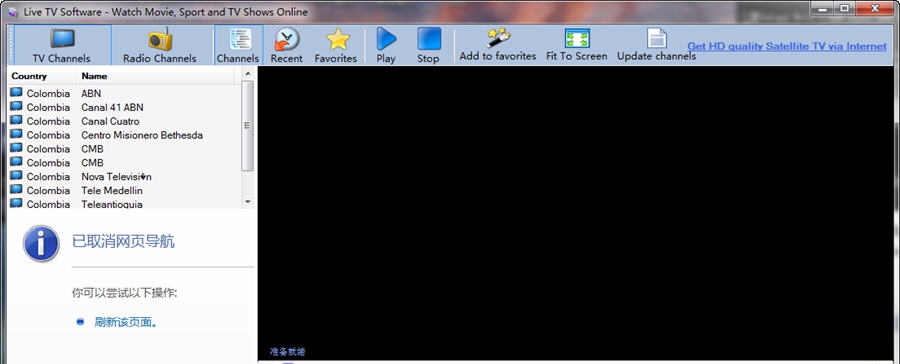The image size is (900, 364).
Task: Open Get HD quality Satellite TV link
Action: (787, 46)
